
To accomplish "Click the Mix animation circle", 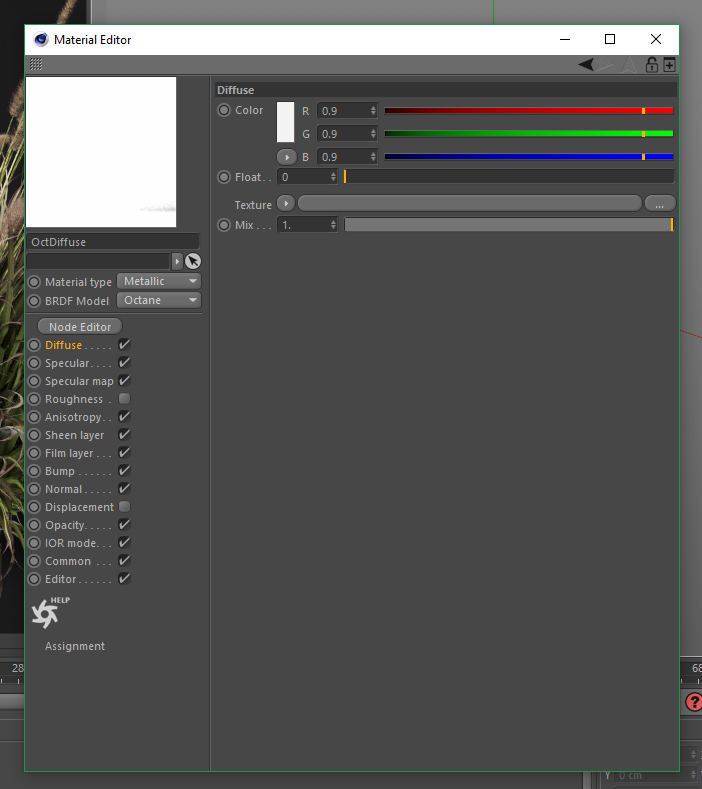I will [x=224, y=224].
